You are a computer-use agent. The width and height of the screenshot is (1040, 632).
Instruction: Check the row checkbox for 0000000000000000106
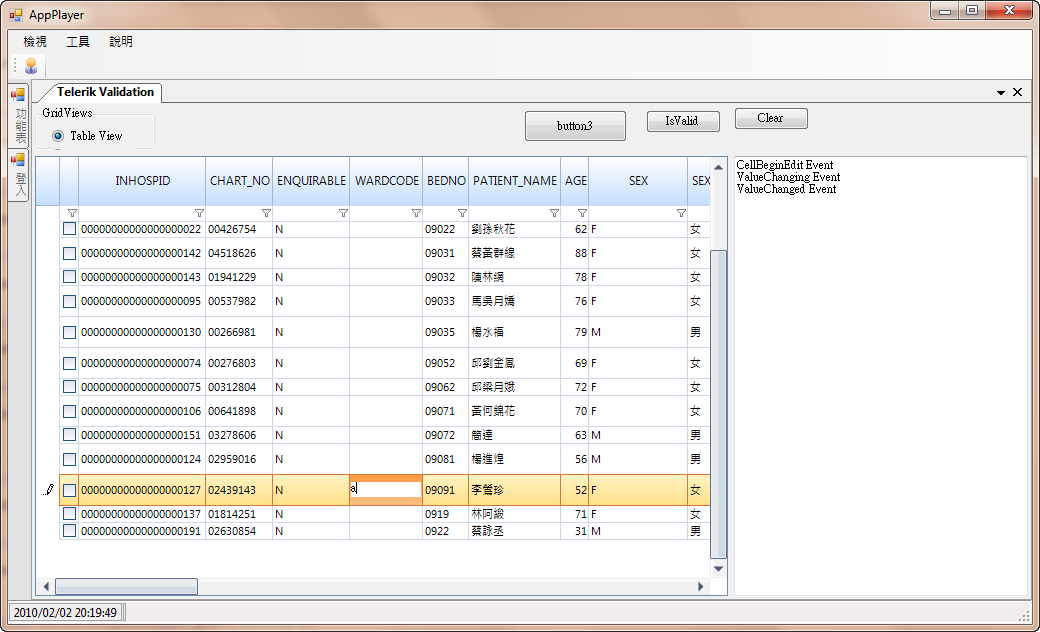click(69, 411)
